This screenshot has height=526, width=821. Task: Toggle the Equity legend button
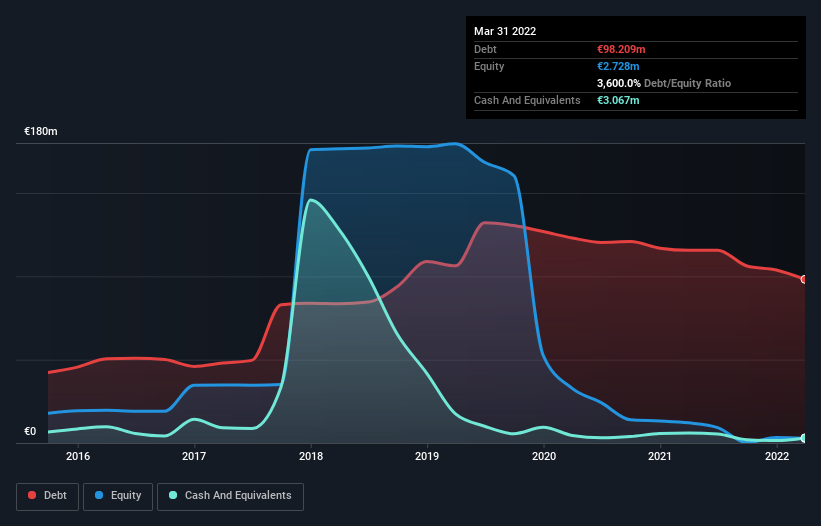pos(118,496)
